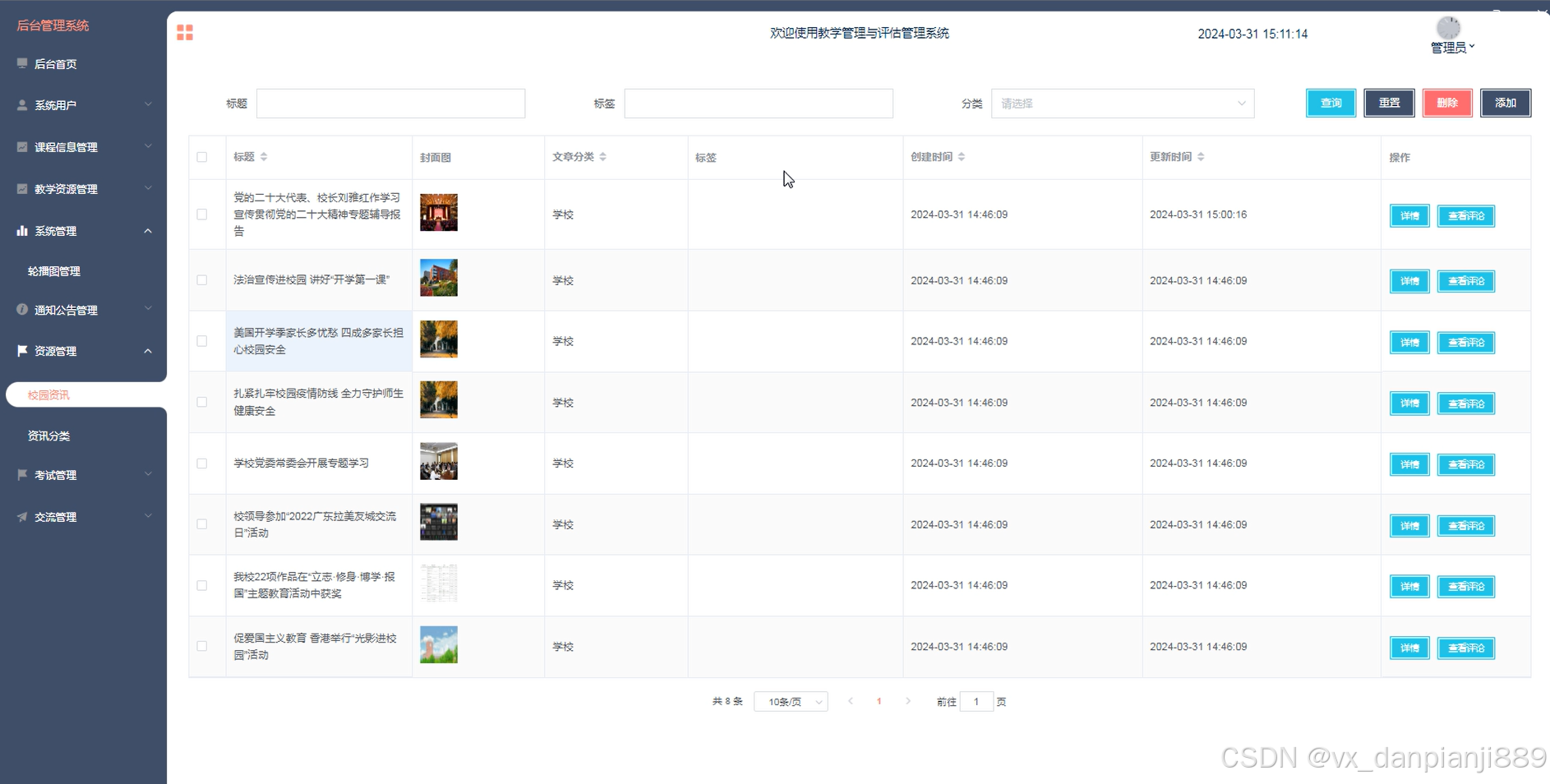Click the 交流管理 paper plane icon

(x=22, y=517)
